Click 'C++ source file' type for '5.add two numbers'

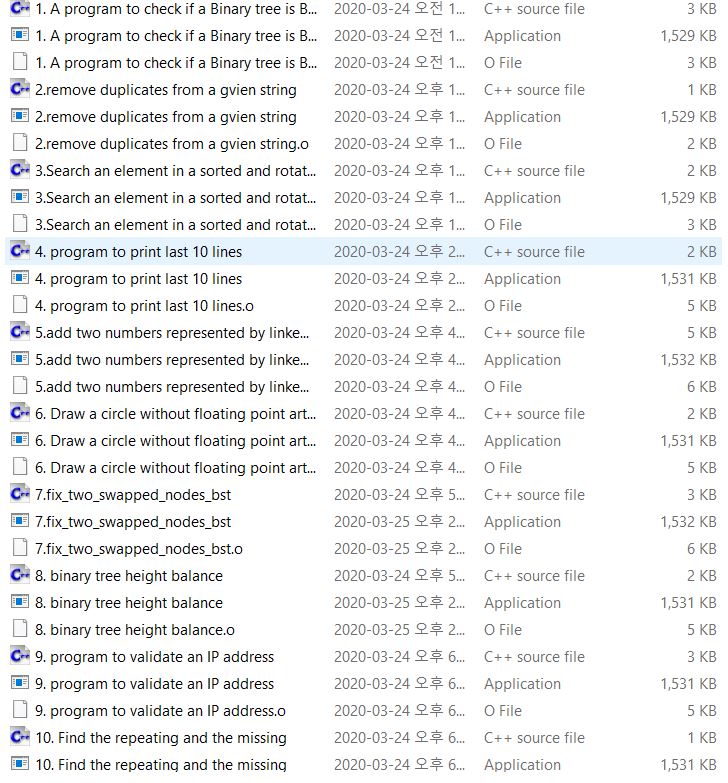[534, 333]
